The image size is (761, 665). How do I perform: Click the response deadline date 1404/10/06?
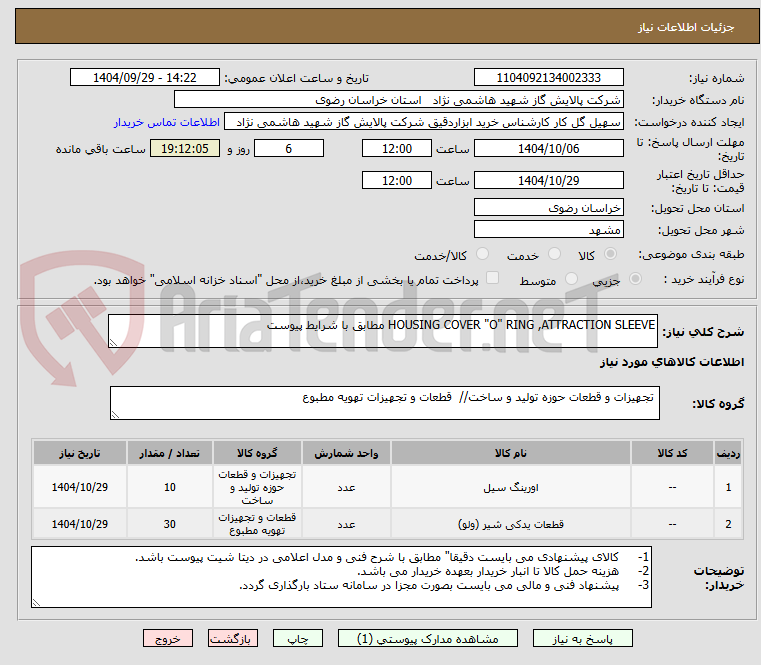click(x=548, y=148)
